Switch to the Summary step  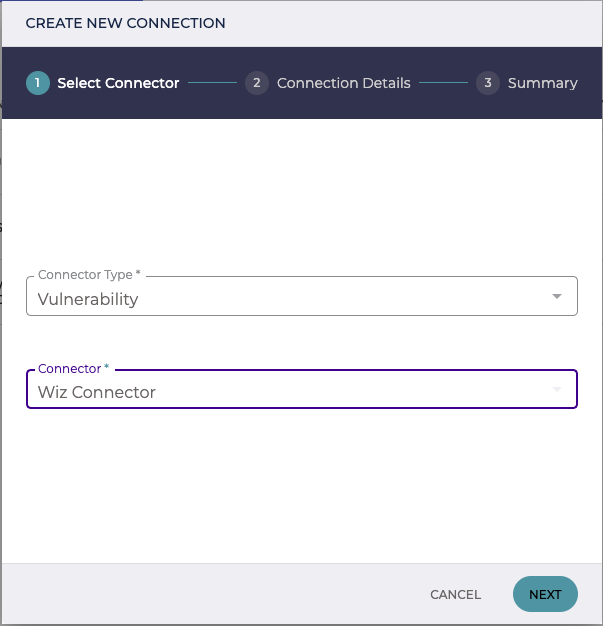(542, 83)
